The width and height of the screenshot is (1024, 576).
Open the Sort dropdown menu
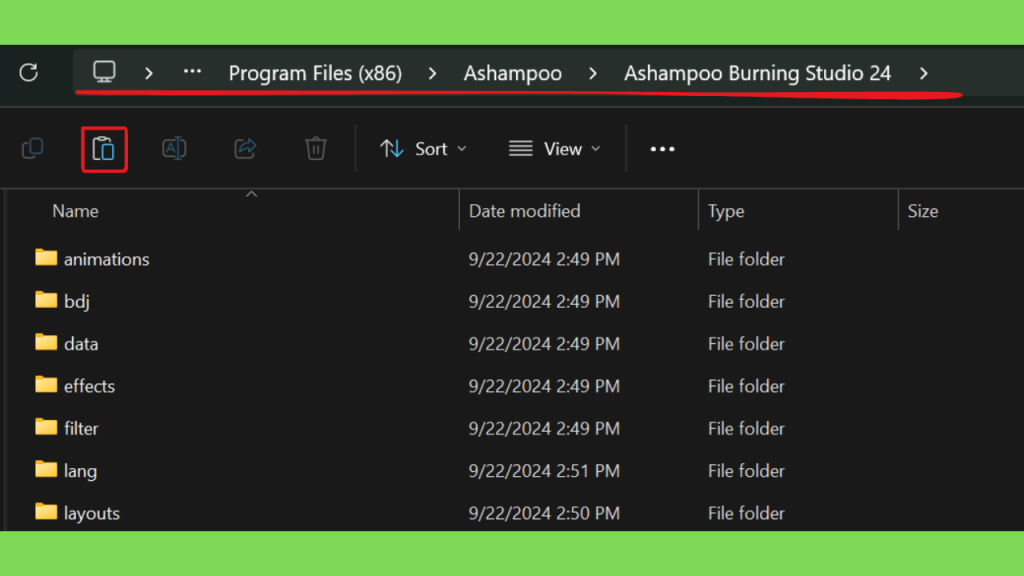(424, 149)
